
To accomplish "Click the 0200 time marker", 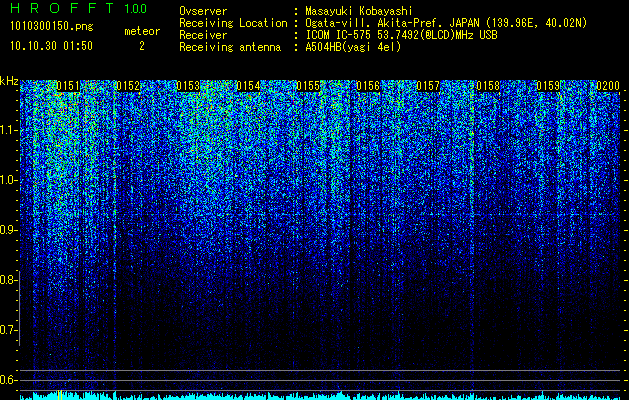I will (x=608, y=86).
